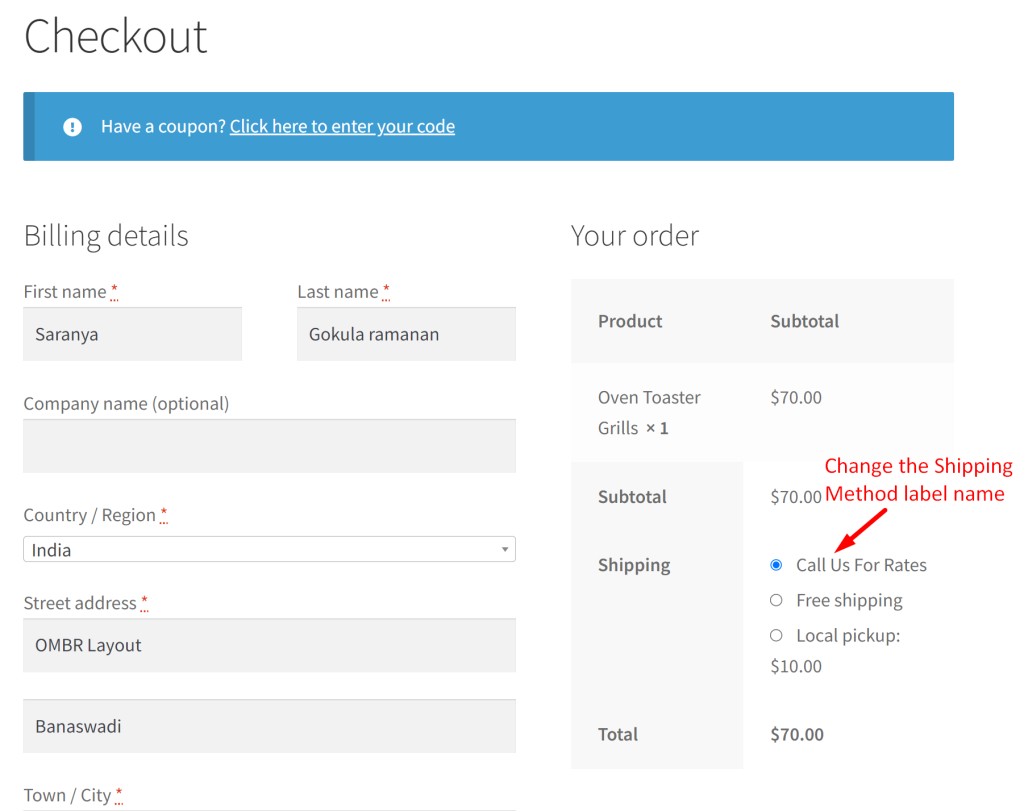The image size is (1024, 811).
Task: Click the red annotation arrow
Action: pyautogui.click(x=860, y=529)
